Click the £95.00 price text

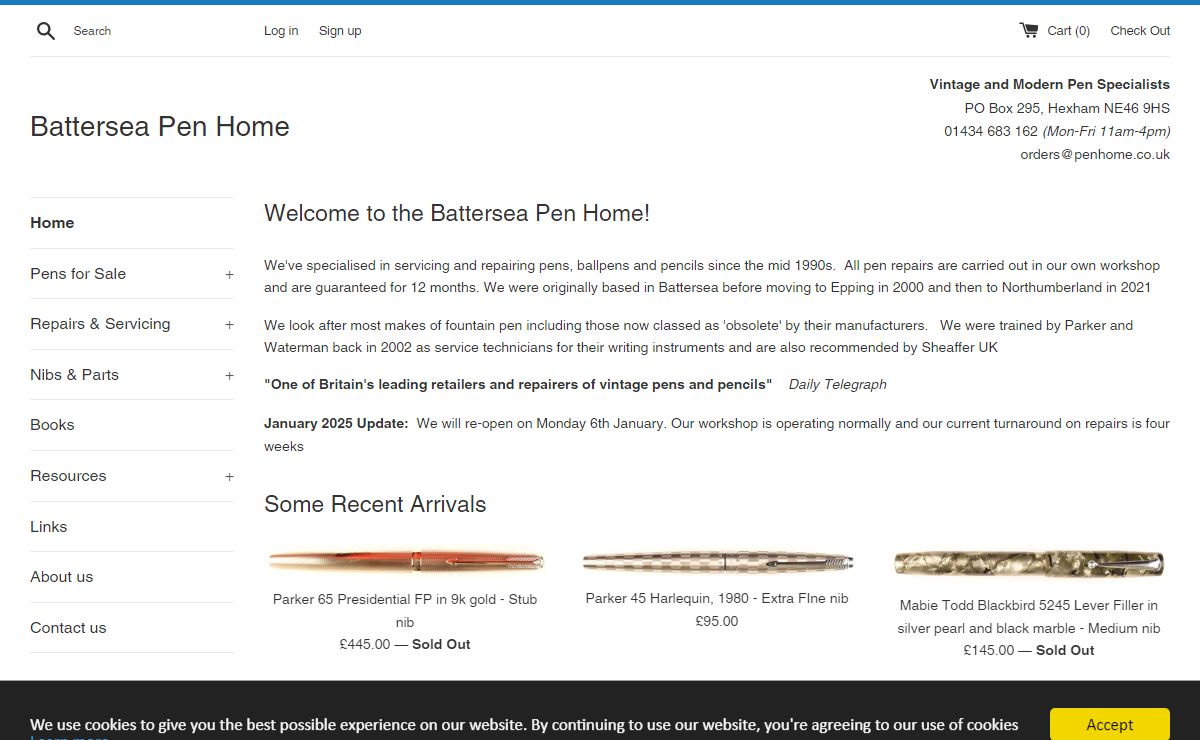(717, 621)
